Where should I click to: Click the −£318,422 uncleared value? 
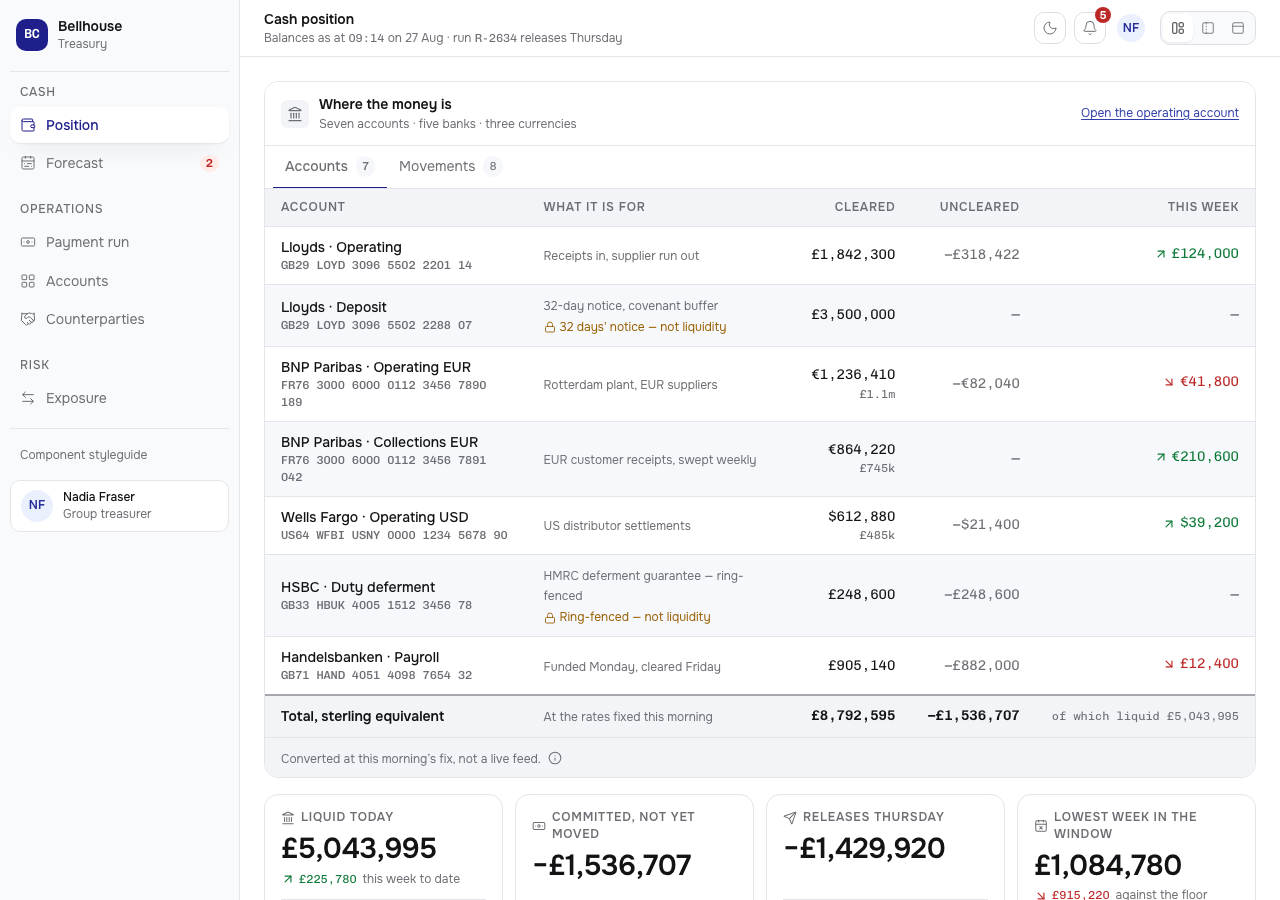click(982, 255)
